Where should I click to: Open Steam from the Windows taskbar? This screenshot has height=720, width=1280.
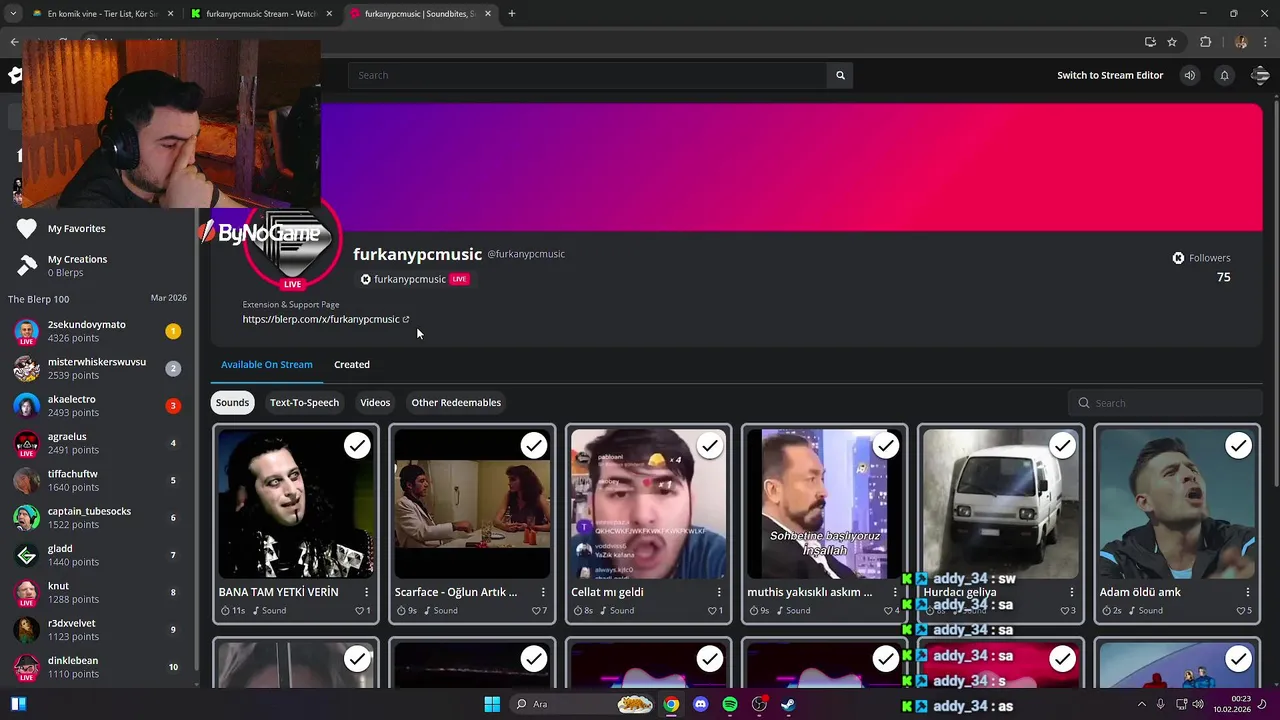(789, 704)
